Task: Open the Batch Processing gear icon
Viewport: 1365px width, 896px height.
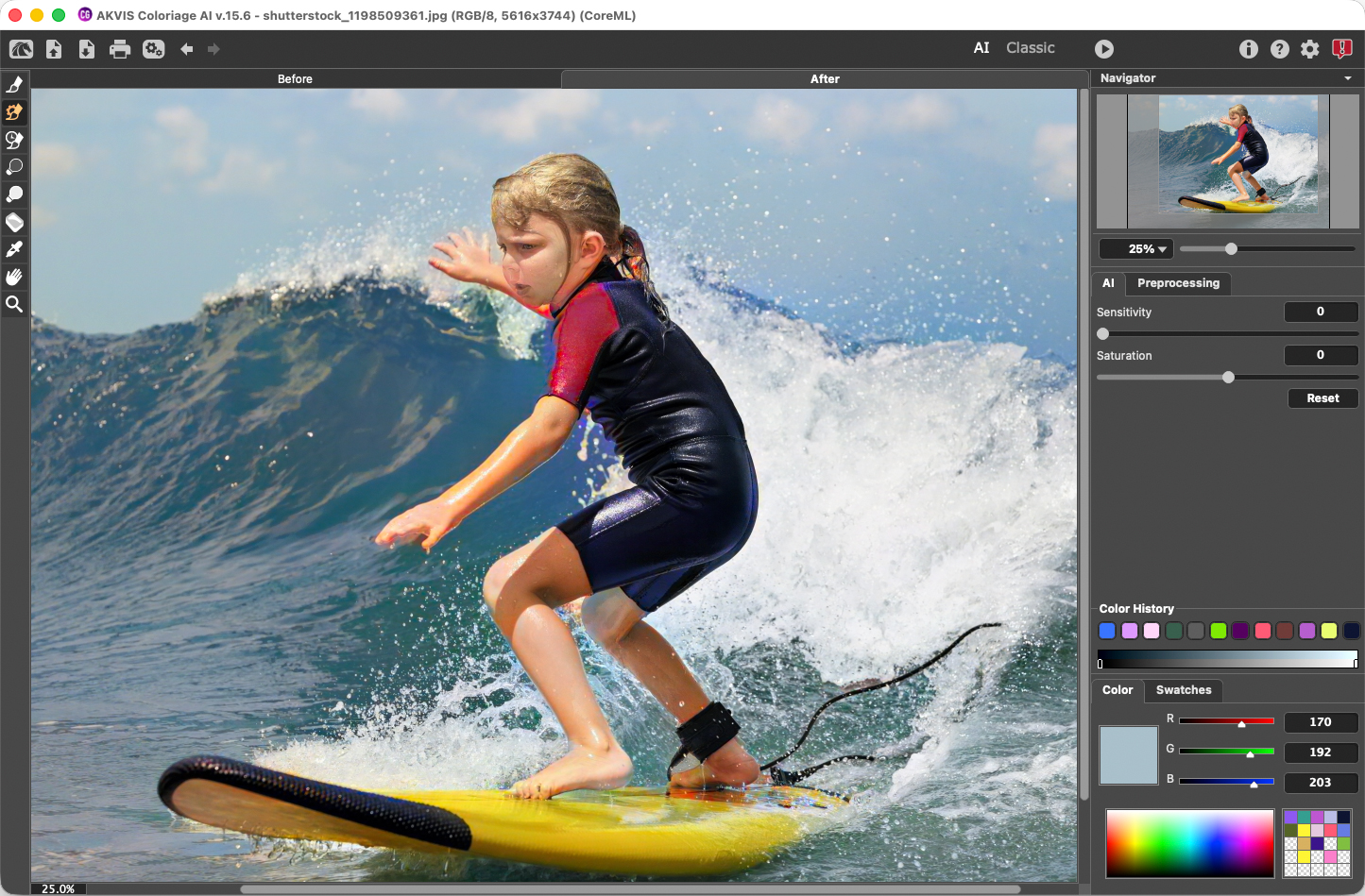Action: click(153, 49)
